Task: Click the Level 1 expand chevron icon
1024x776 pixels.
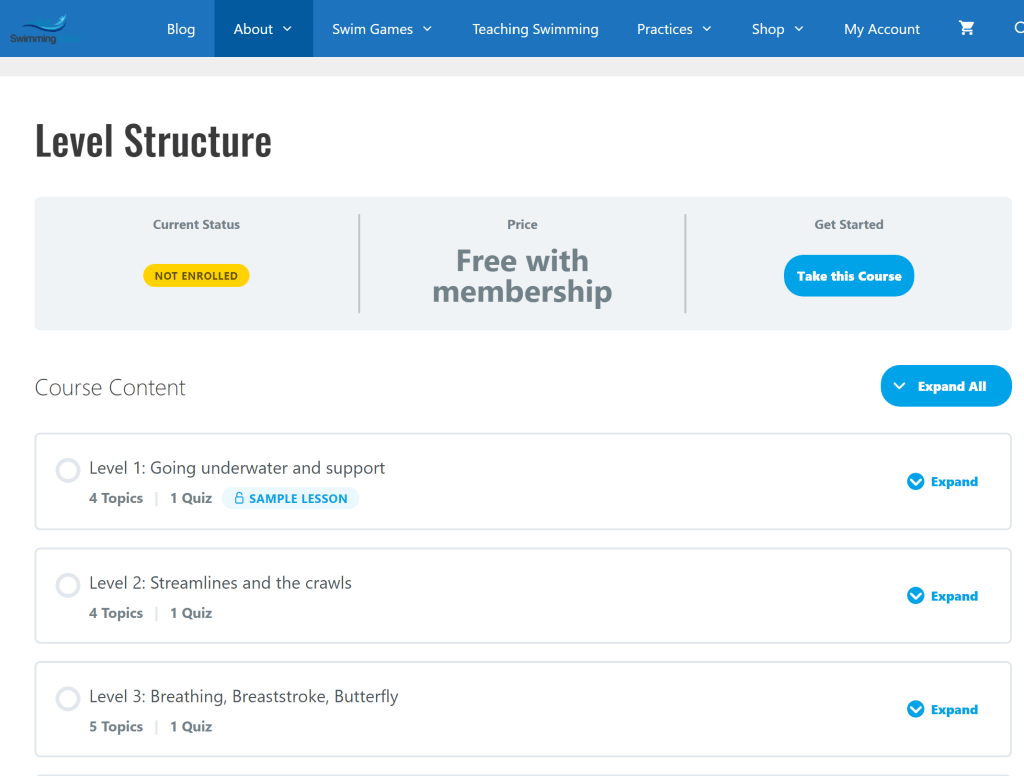Action: [916, 481]
